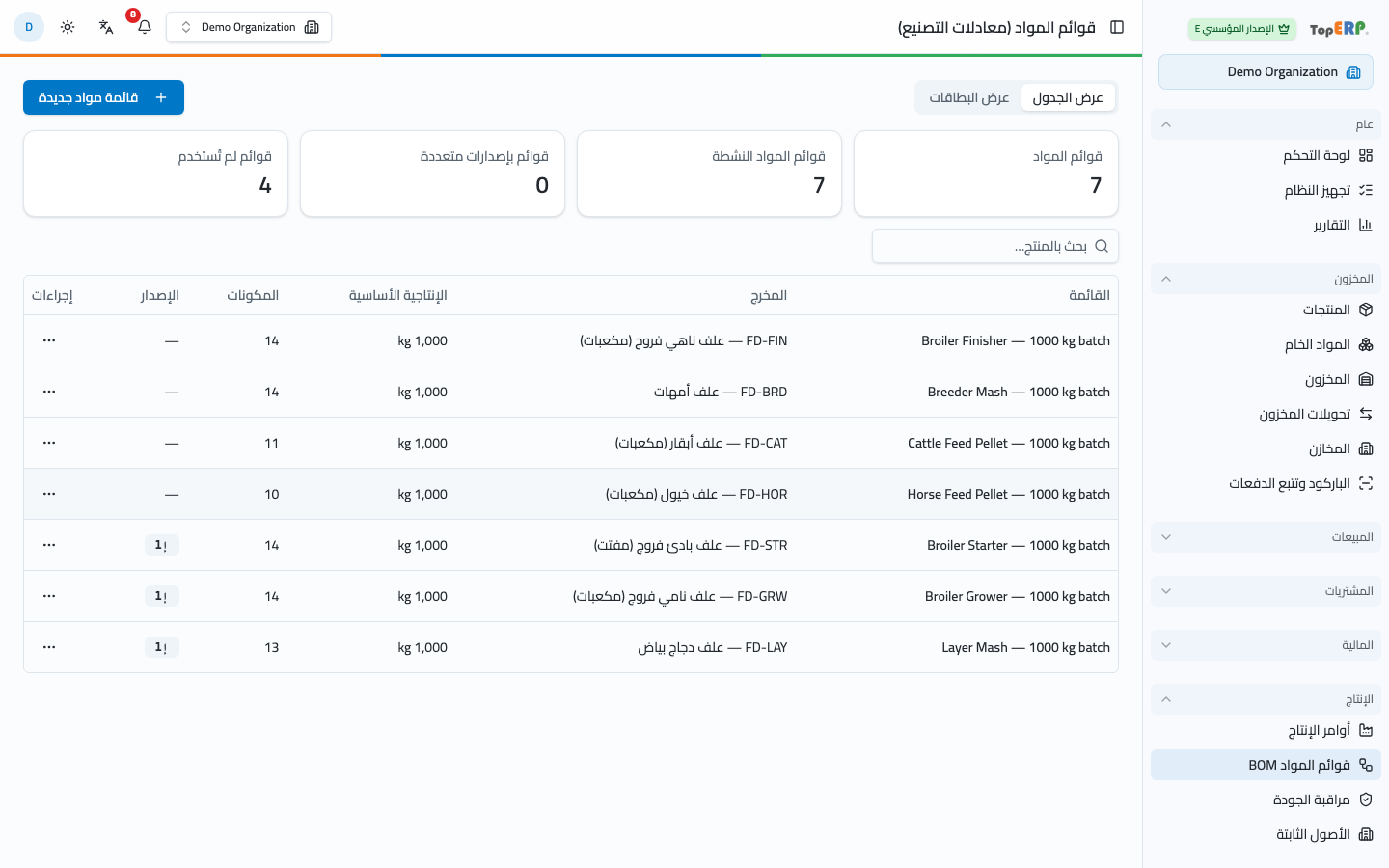This screenshot has width=1389, height=868.
Task: Open the language translation icon
Action: point(106,27)
